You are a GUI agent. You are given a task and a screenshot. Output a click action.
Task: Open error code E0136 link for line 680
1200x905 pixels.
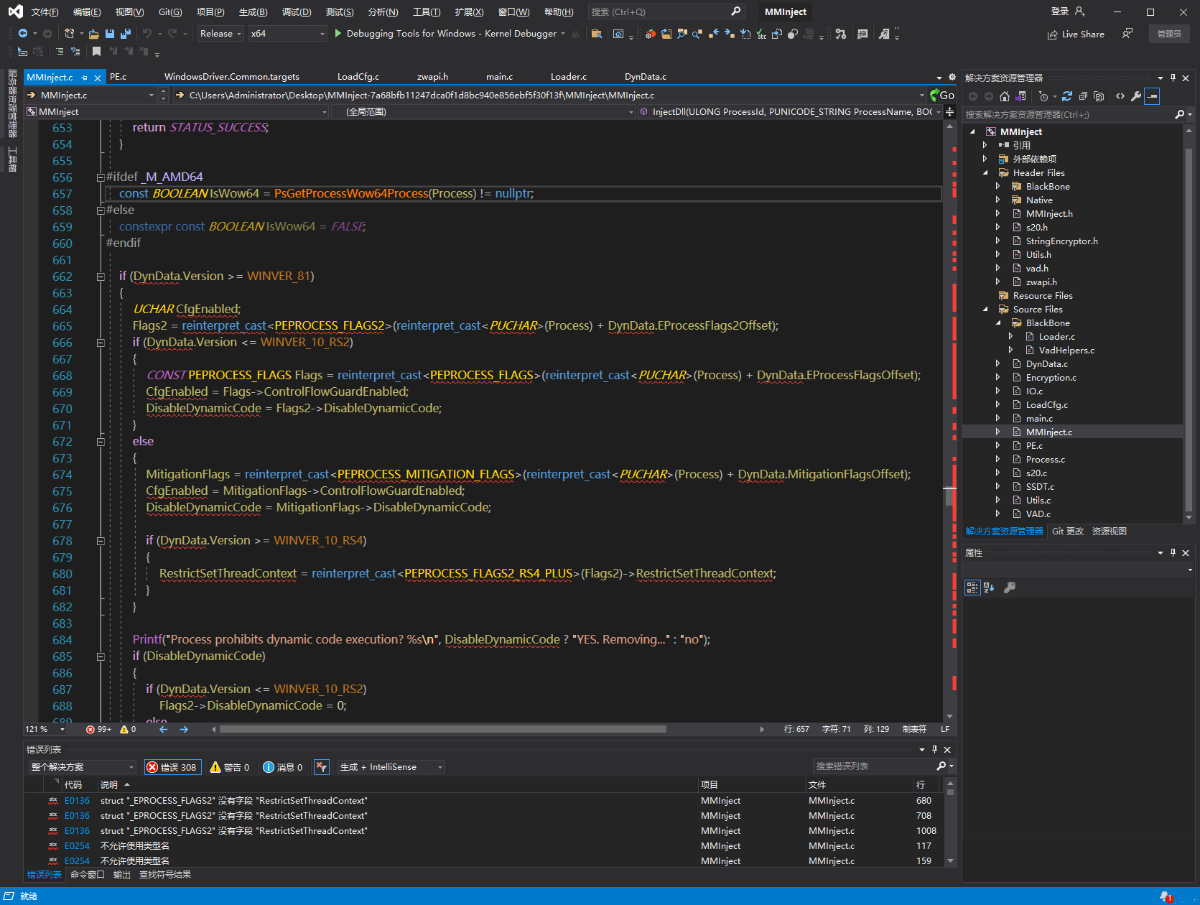pyautogui.click(x=77, y=801)
